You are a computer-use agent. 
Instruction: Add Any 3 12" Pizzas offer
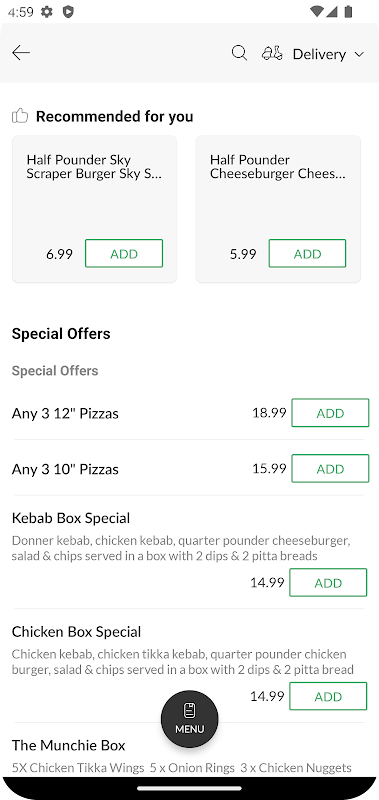click(330, 413)
